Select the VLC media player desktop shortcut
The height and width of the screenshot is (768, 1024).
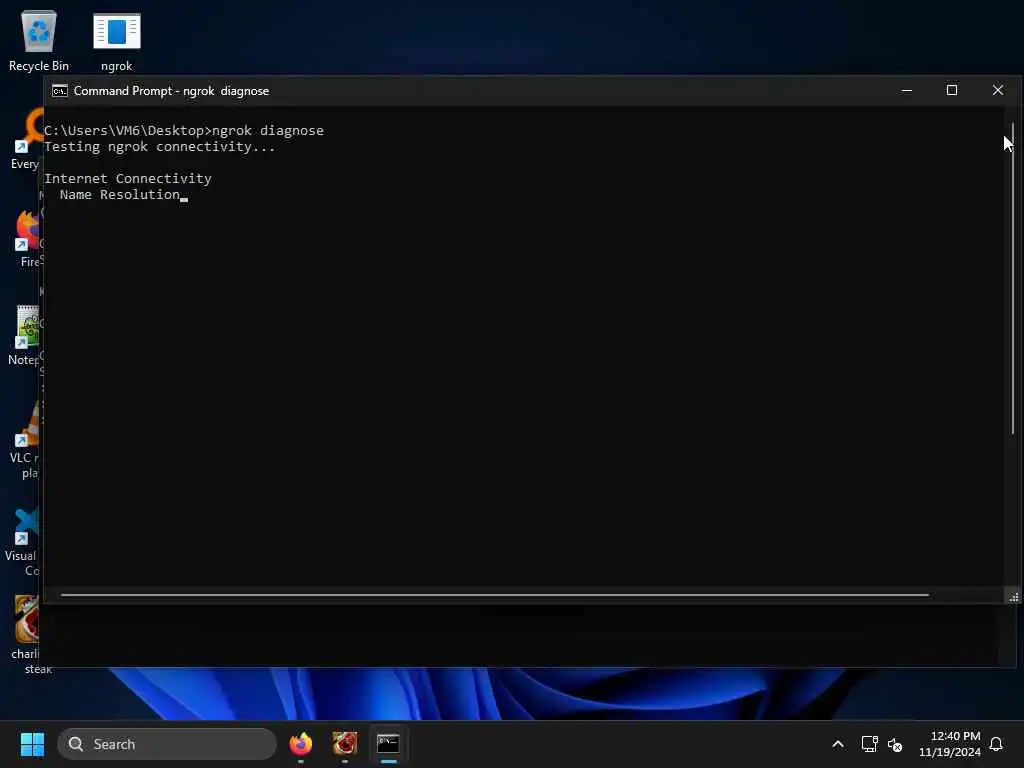[25, 441]
